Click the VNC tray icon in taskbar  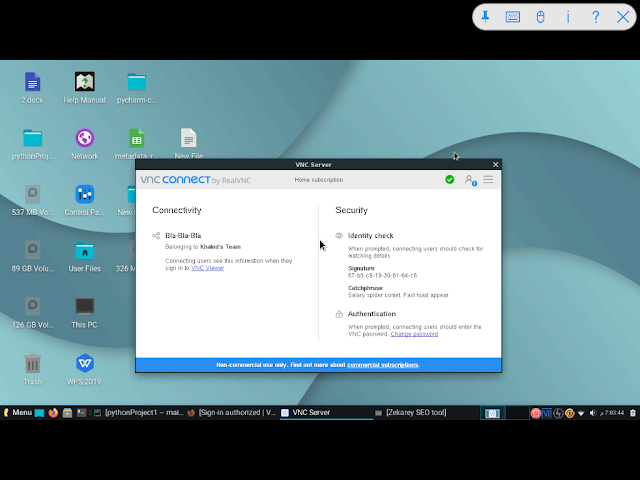point(547,413)
